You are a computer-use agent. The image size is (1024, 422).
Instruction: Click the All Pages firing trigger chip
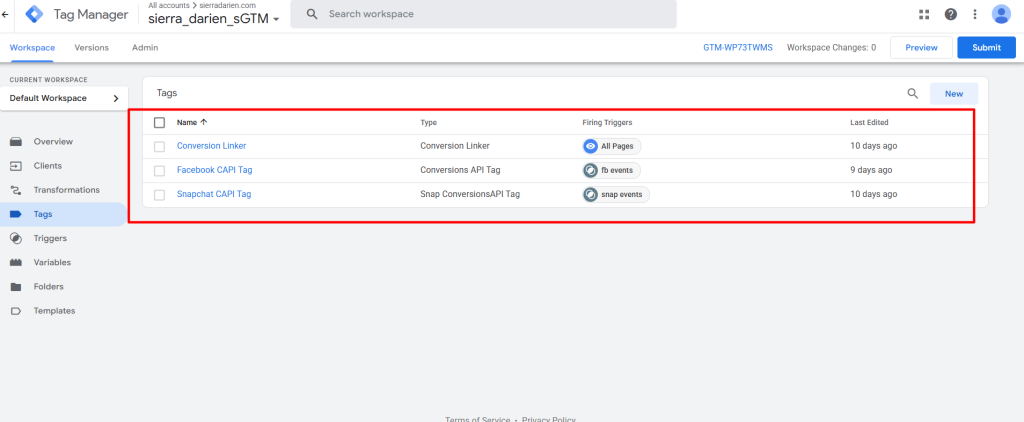click(612, 146)
